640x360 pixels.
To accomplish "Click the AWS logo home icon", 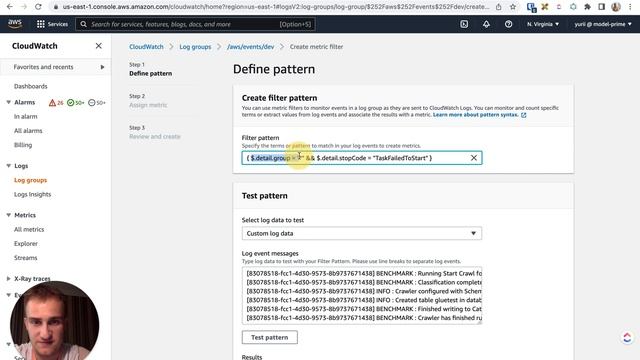I will point(15,24).
